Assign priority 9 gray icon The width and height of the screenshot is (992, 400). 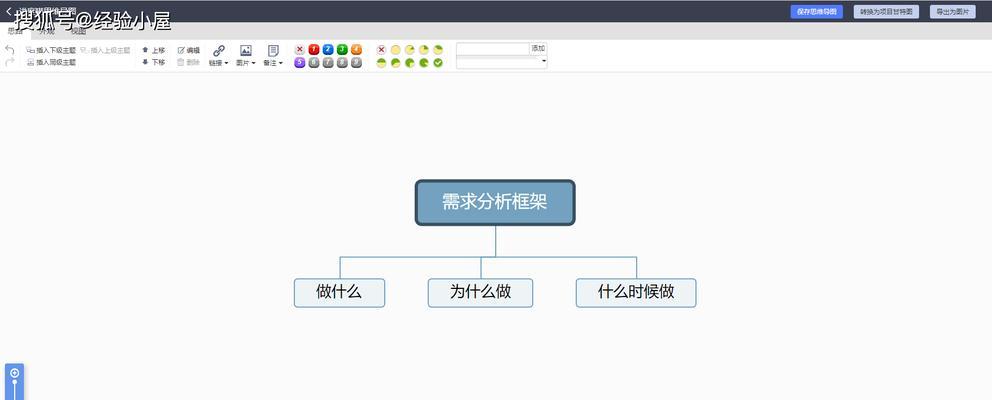[x=356, y=63]
